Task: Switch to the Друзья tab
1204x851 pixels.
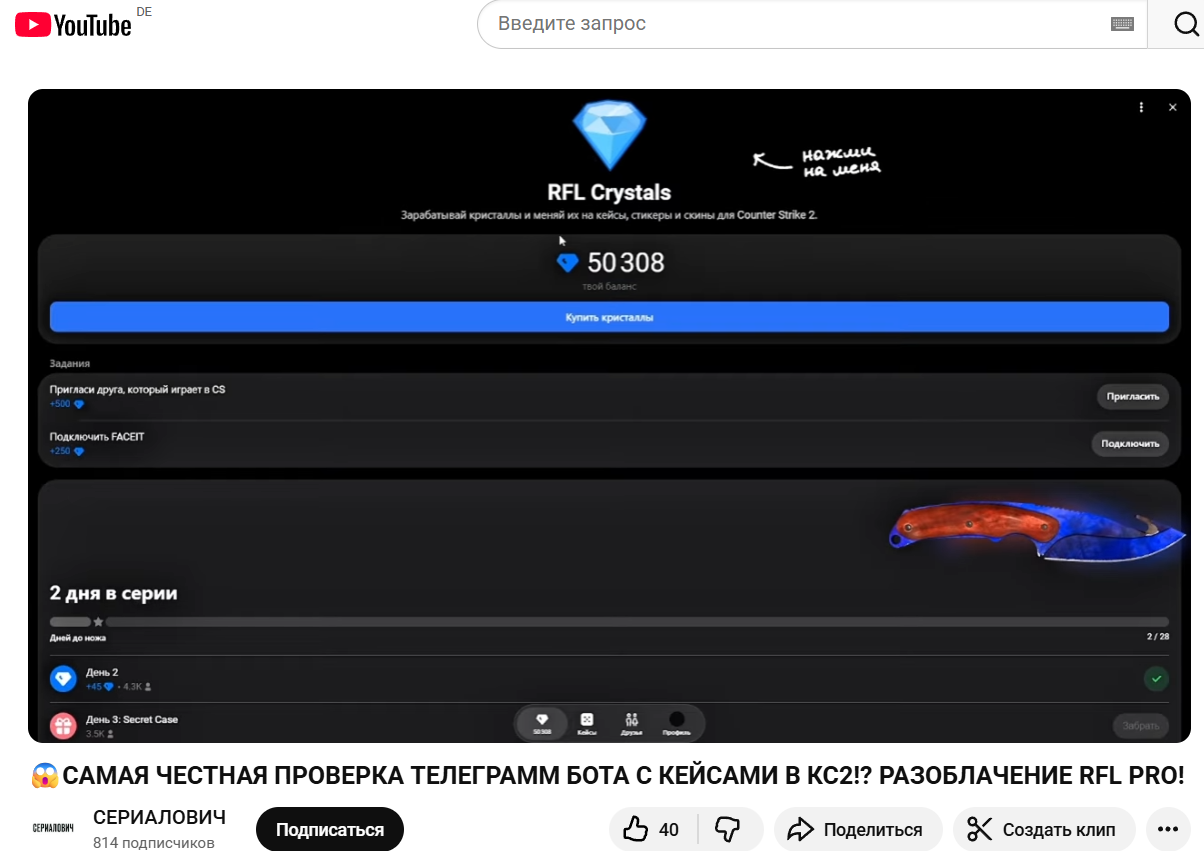Action: [631, 723]
